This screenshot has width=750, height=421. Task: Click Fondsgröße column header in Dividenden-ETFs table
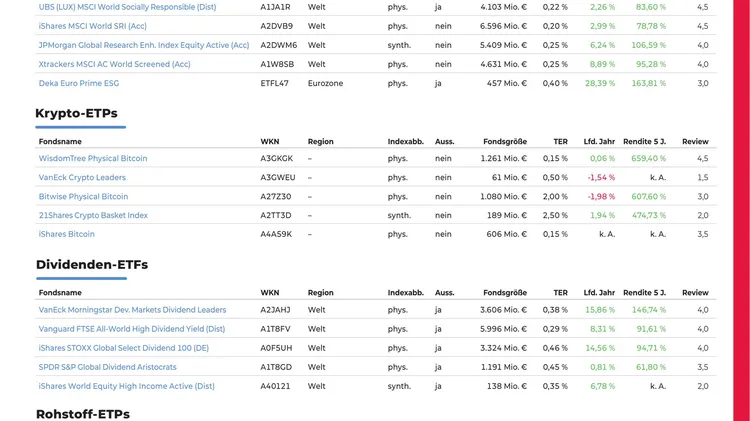point(504,293)
